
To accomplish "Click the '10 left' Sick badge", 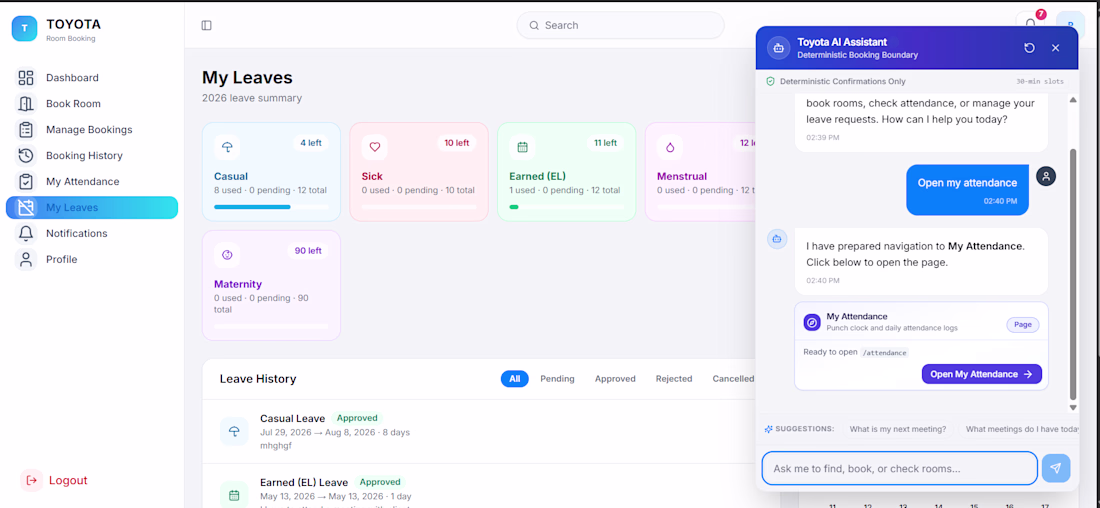I will (x=457, y=143).
